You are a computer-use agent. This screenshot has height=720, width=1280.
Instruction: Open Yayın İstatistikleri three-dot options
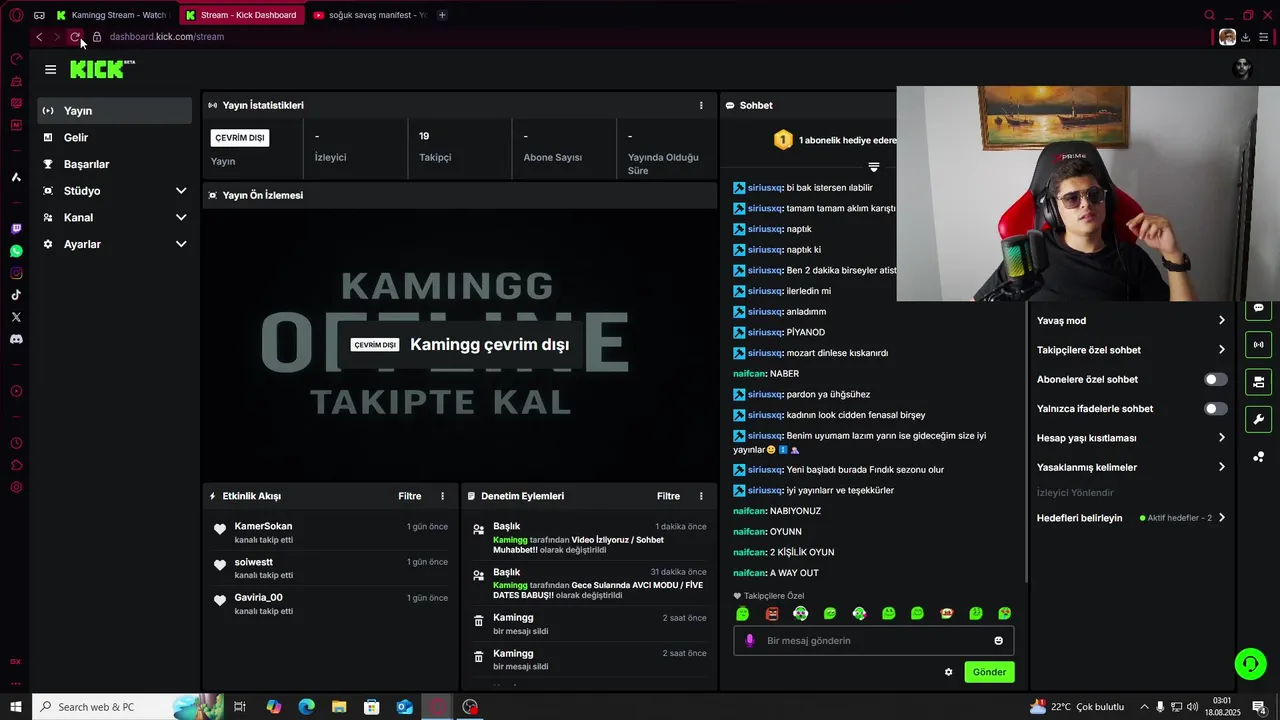tap(700, 105)
